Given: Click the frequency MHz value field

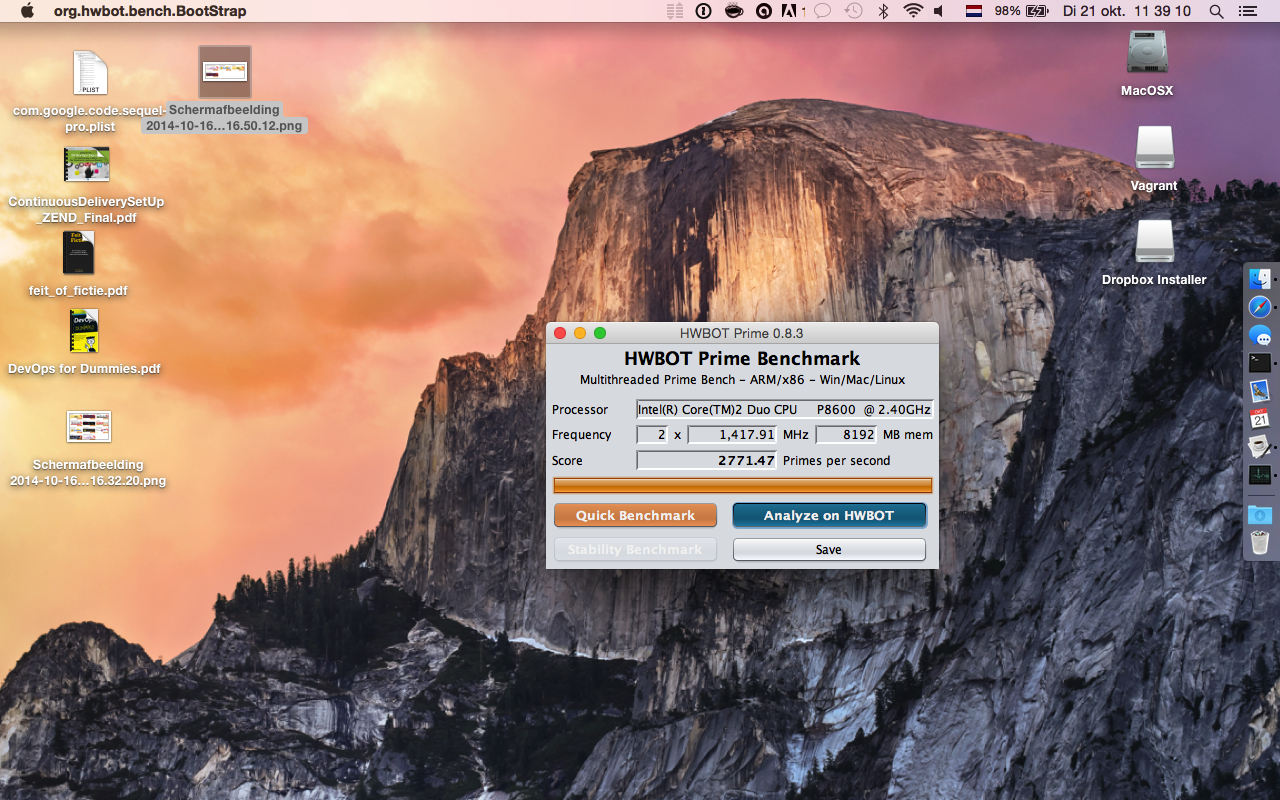Looking at the screenshot, I should tap(733, 434).
